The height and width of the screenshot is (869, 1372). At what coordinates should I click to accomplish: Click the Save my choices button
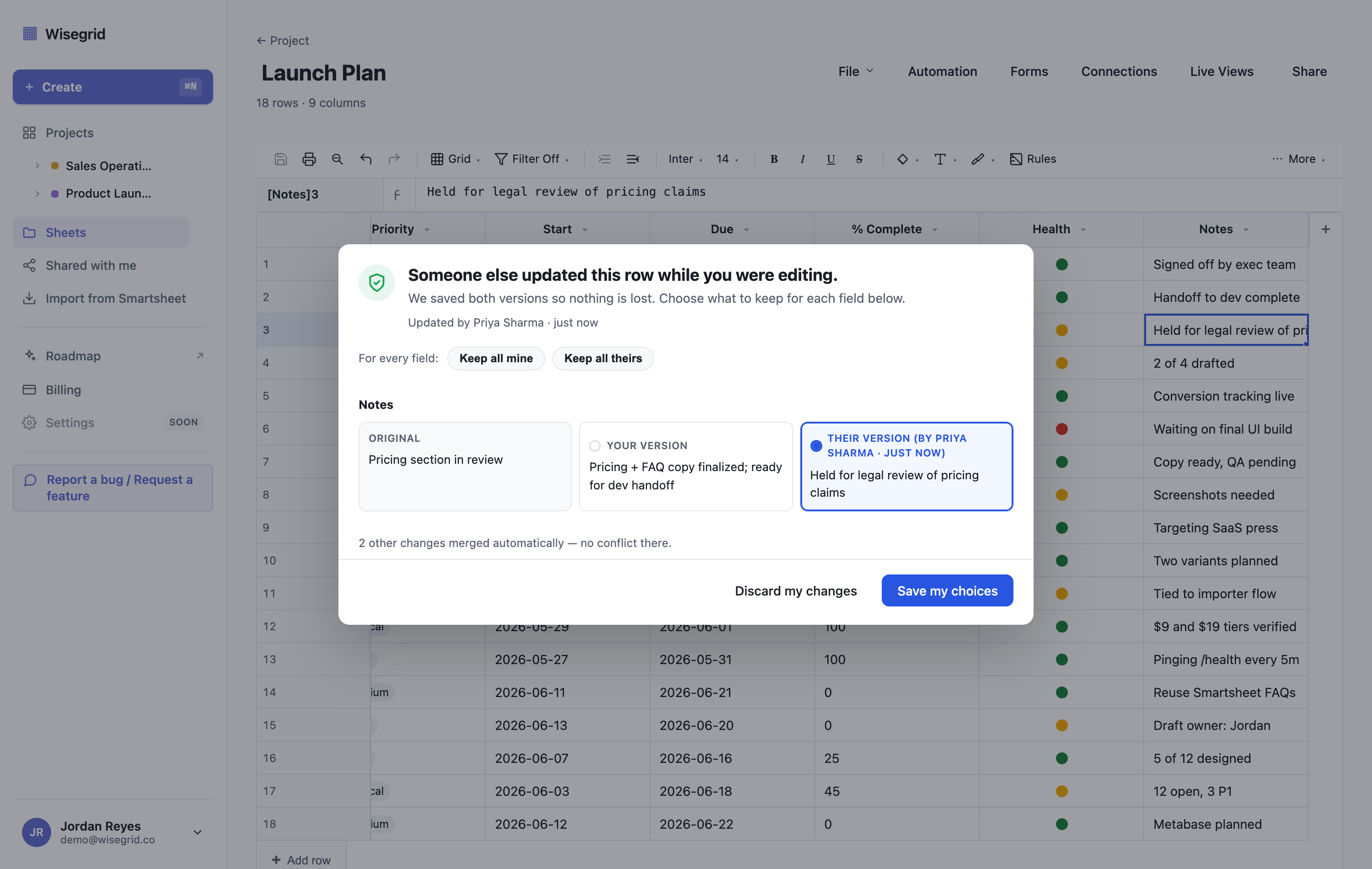click(947, 590)
